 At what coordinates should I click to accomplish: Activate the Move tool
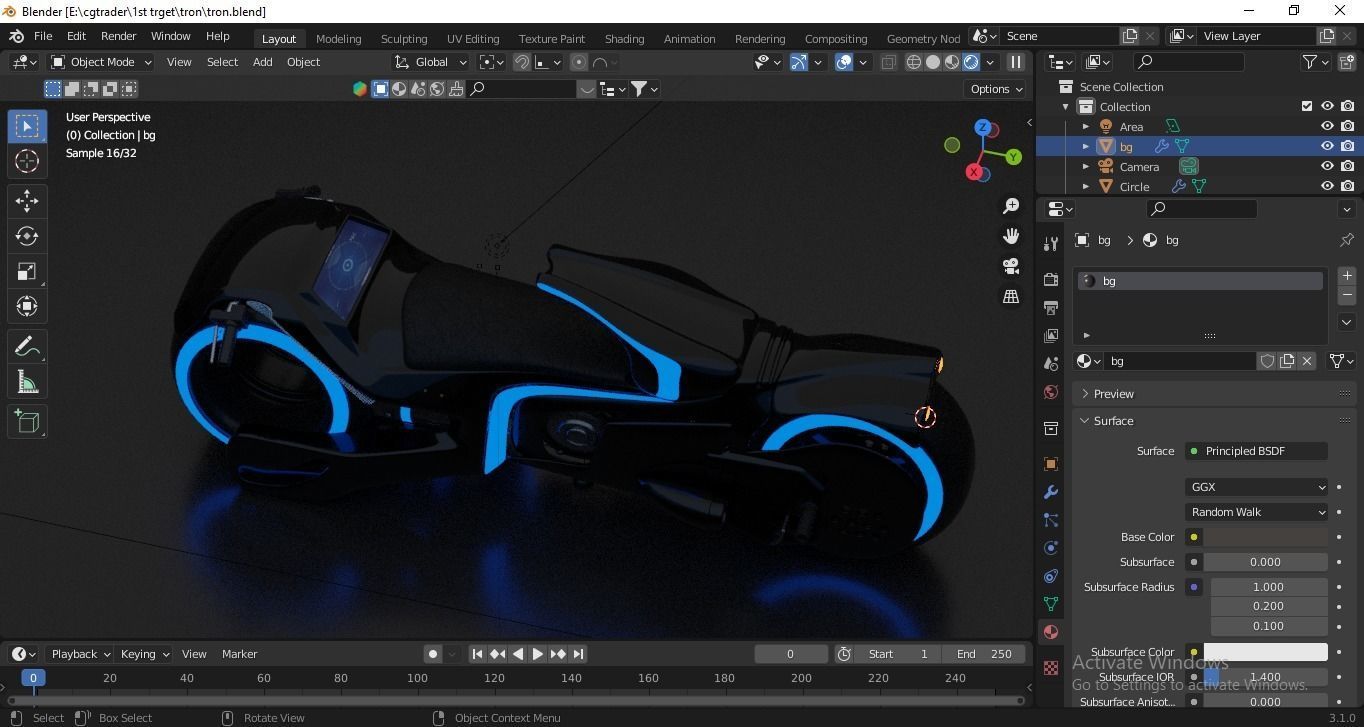click(x=27, y=201)
